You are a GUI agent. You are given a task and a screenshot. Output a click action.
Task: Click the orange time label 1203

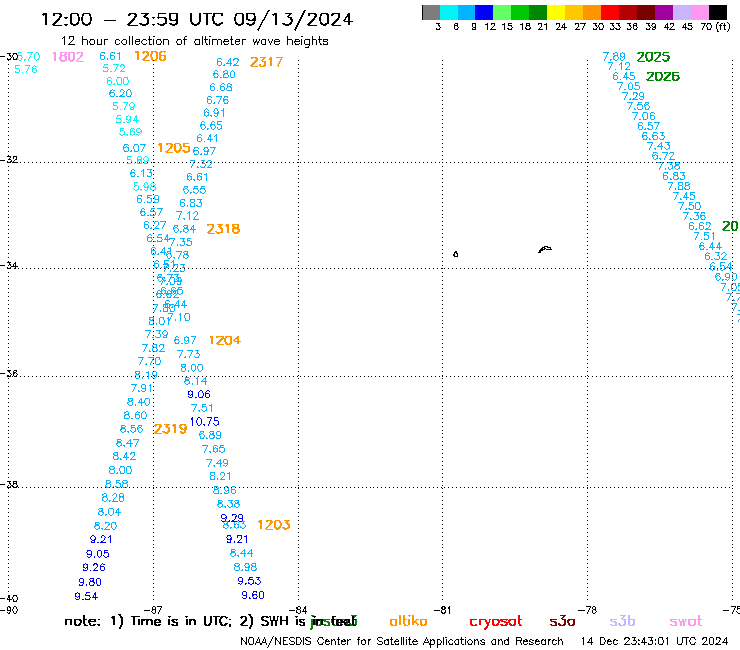click(274, 525)
